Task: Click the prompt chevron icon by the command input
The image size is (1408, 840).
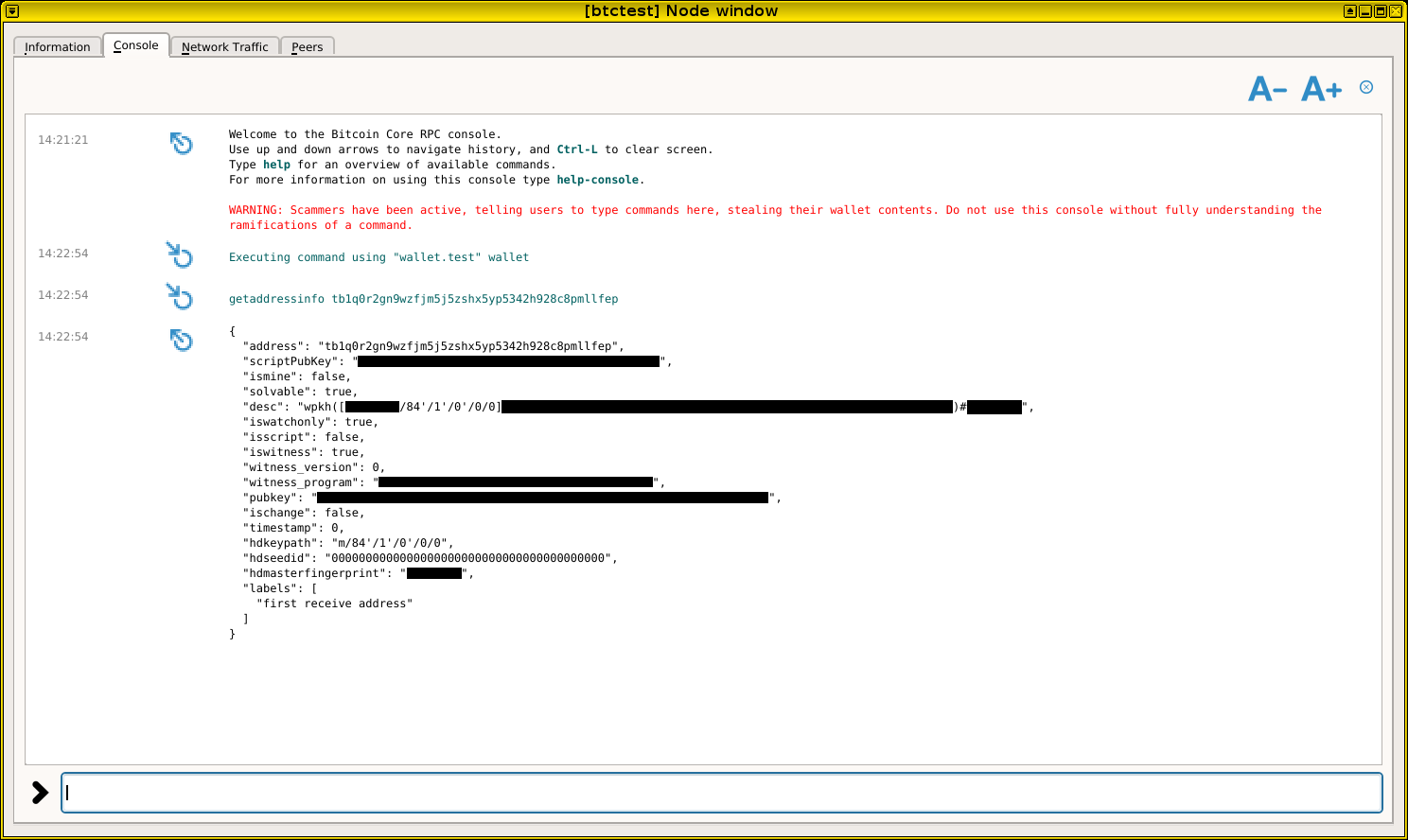Action: pyautogui.click(x=40, y=792)
